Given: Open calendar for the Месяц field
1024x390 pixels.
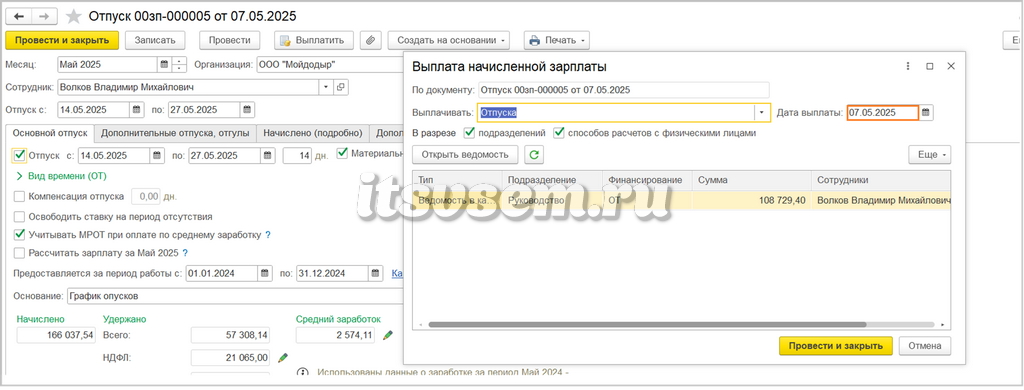Looking at the screenshot, I should (164, 65).
